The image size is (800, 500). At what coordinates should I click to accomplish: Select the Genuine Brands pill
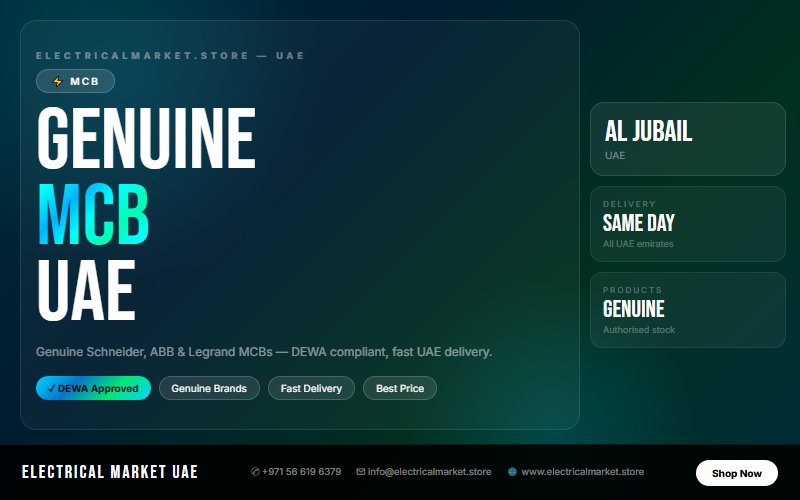[x=209, y=388]
